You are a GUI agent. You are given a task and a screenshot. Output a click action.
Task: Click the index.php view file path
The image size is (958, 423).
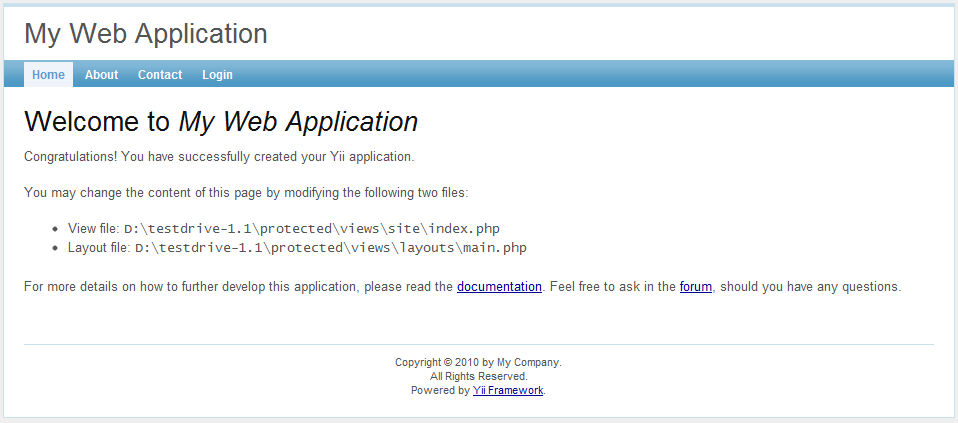[310, 229]
